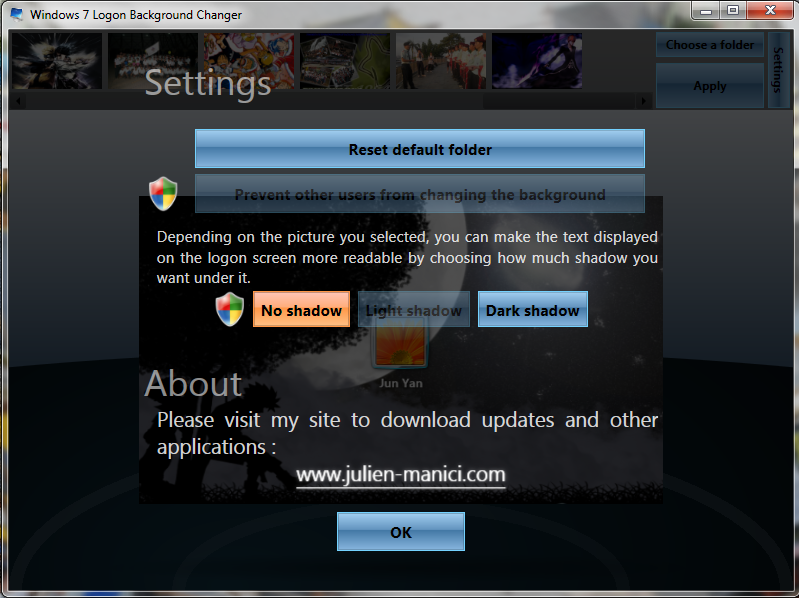Image resolution: width=799 pixels, height=598 pixels.
Task: Select the photo collage on green thumbnail
Action: coord(345,61)
